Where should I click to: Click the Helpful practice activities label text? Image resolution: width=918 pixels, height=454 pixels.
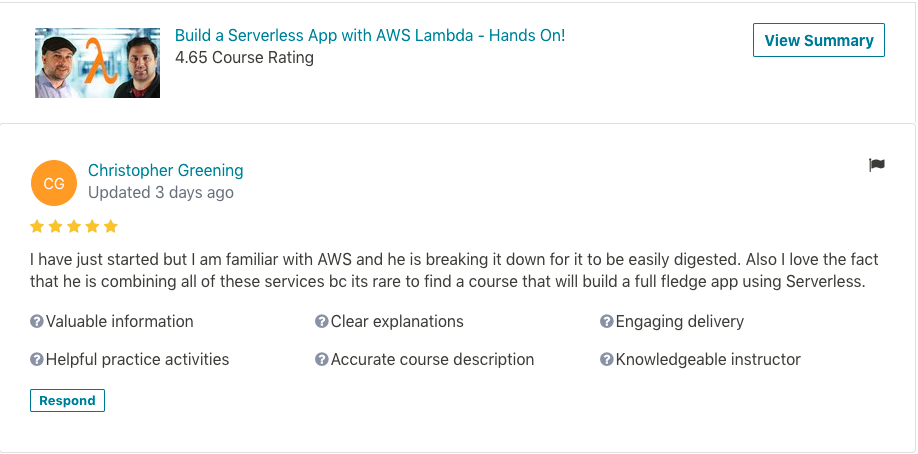tap(138, 359)
